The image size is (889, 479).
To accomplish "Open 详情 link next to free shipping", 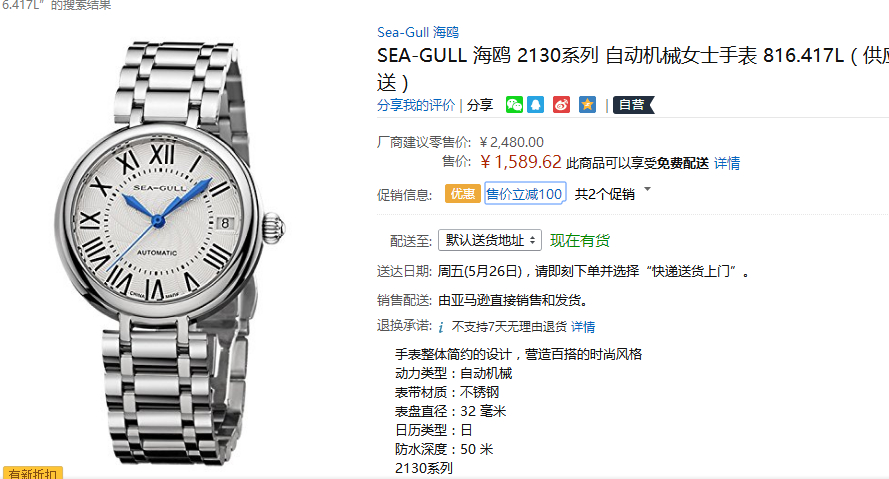I will click(727, 163).
